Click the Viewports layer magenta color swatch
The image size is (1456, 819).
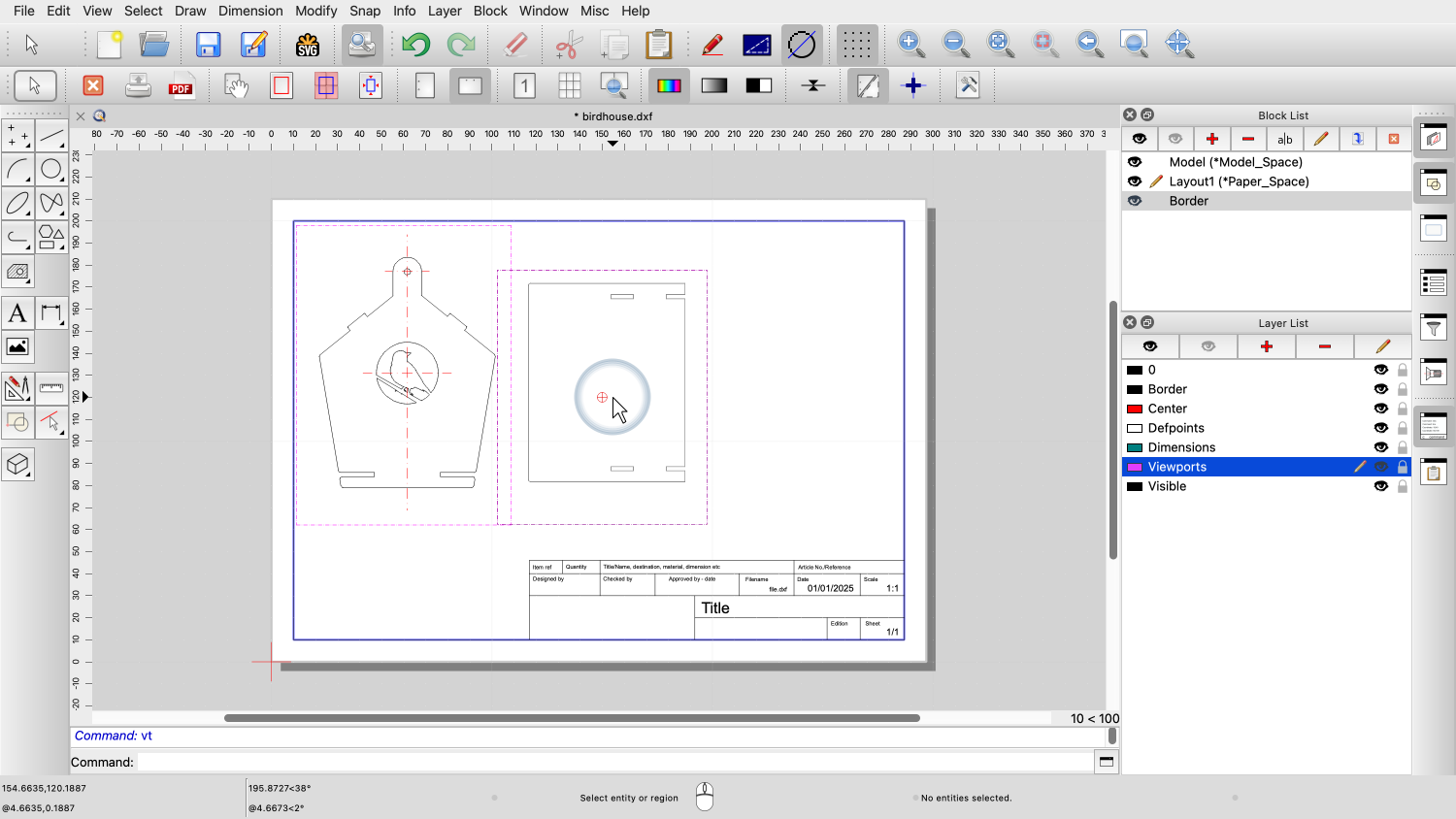coord(1135,467)
